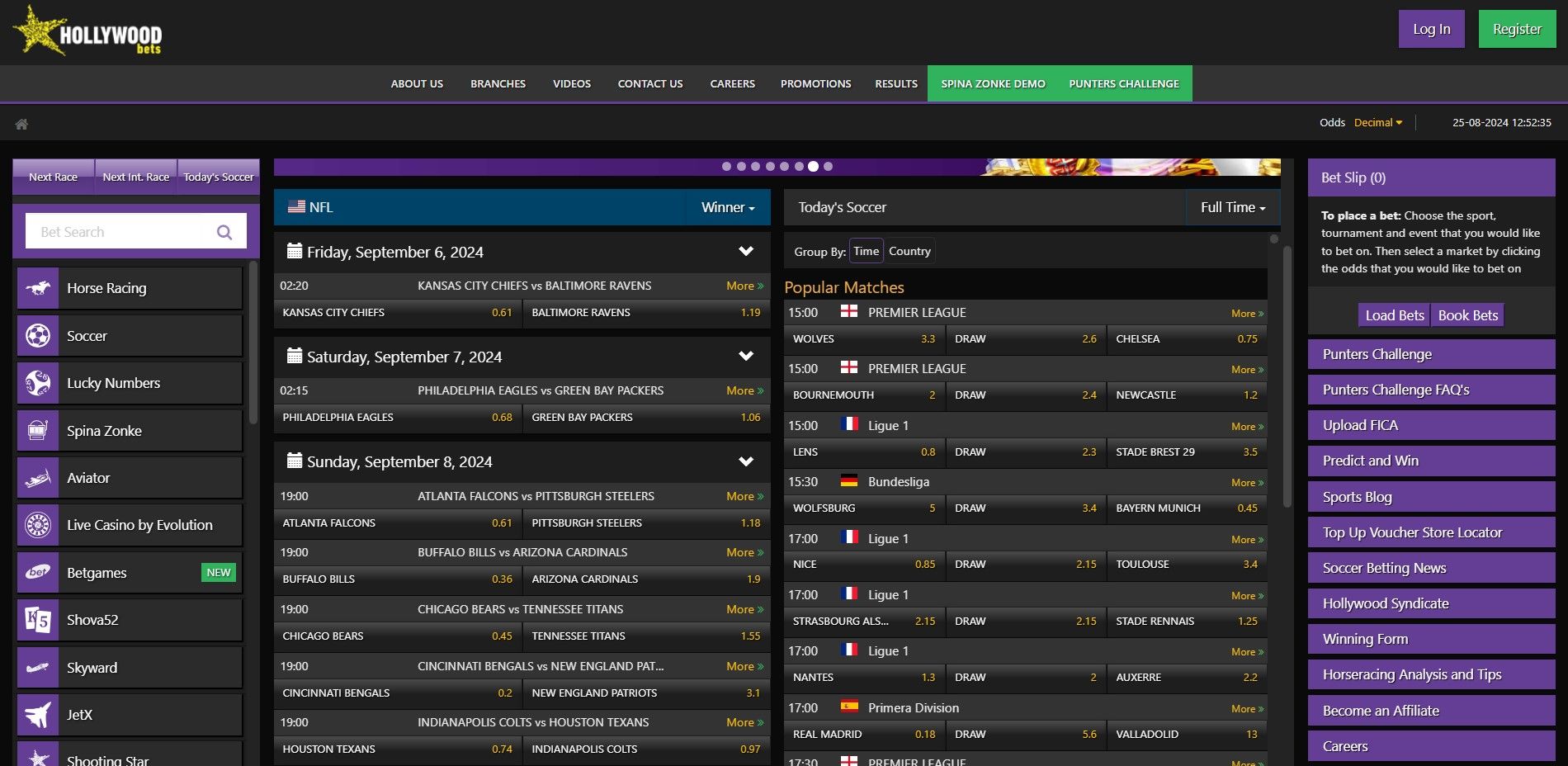Click calendar icon beside Saturday, September 7

click(x=294, y=355)
